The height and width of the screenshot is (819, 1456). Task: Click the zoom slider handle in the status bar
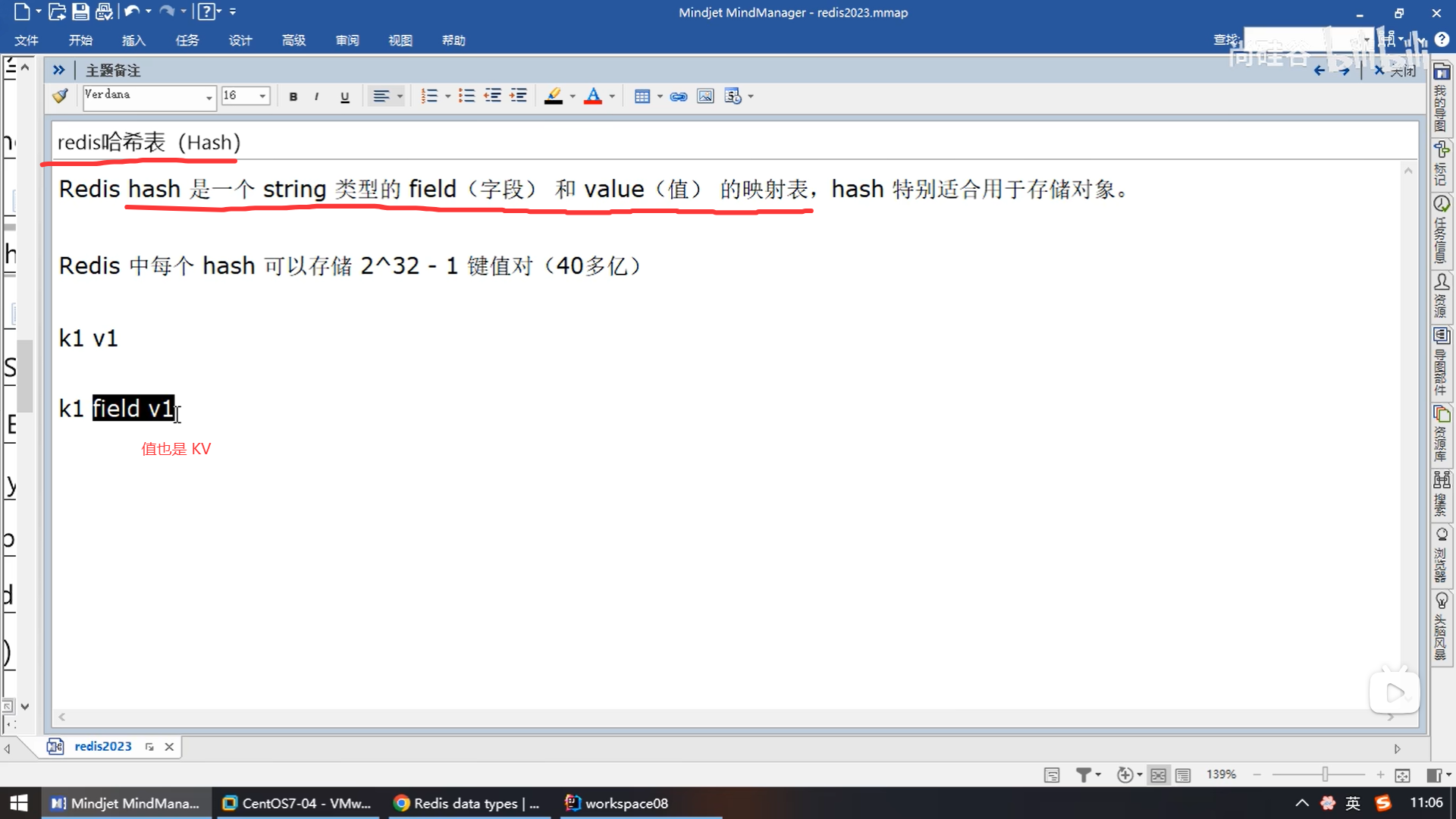[1325, 774]
